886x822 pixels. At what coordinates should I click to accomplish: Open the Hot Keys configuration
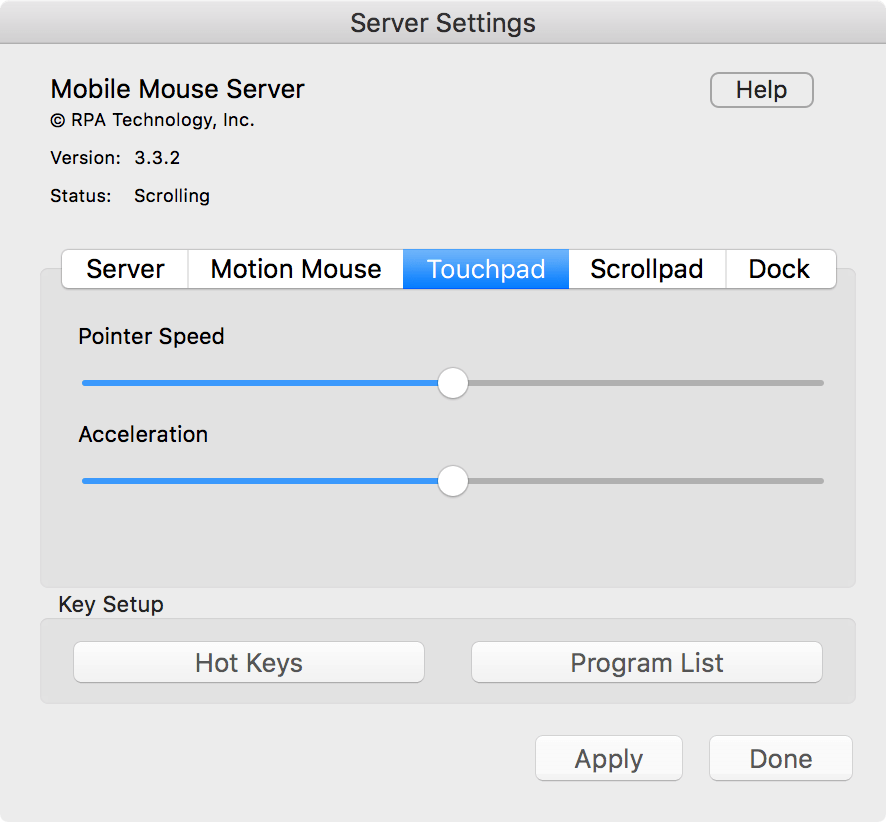pyautogui.click(x=248, y=662)
